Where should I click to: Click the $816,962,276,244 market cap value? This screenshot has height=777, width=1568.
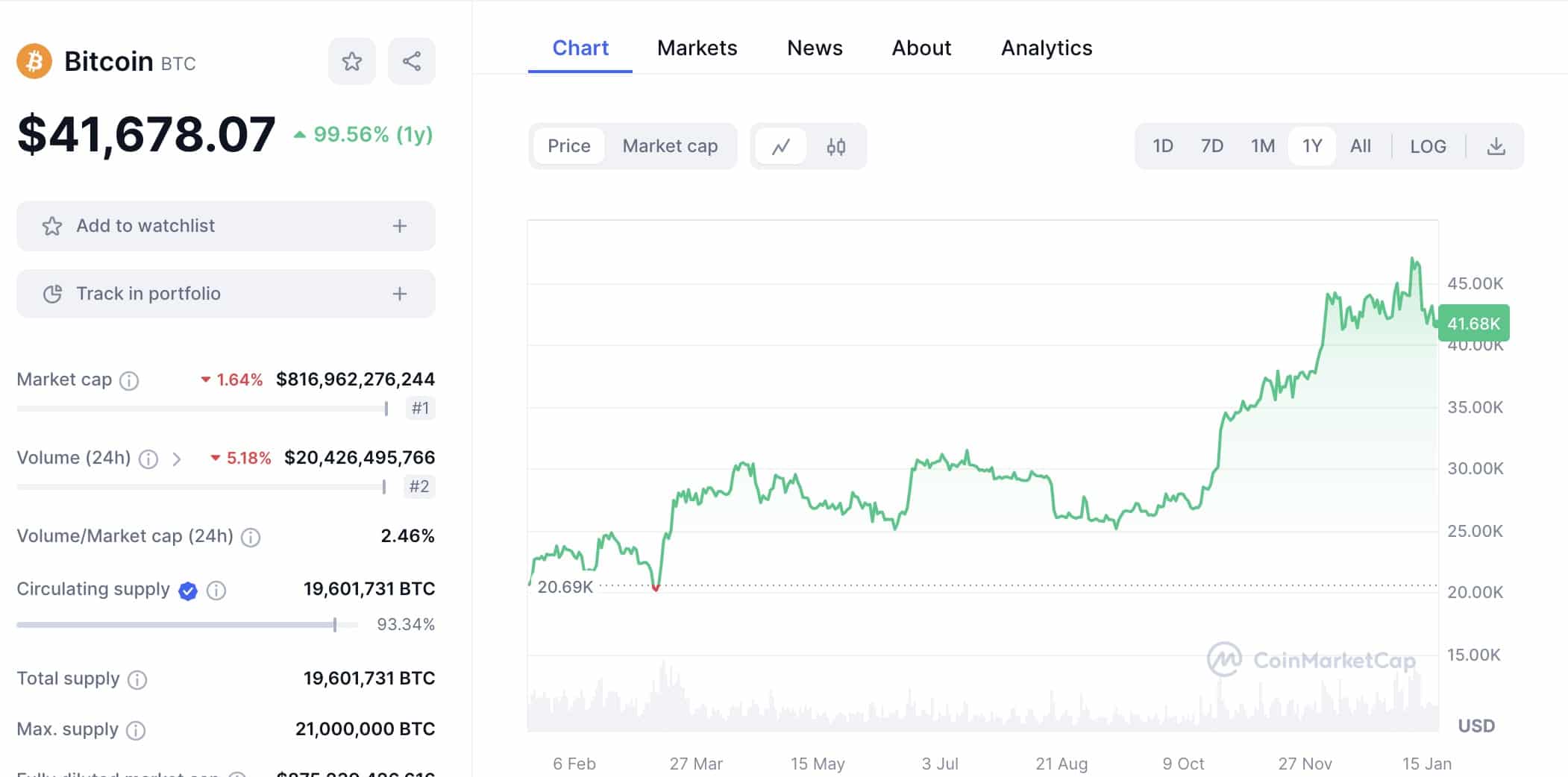click(356, 380)
